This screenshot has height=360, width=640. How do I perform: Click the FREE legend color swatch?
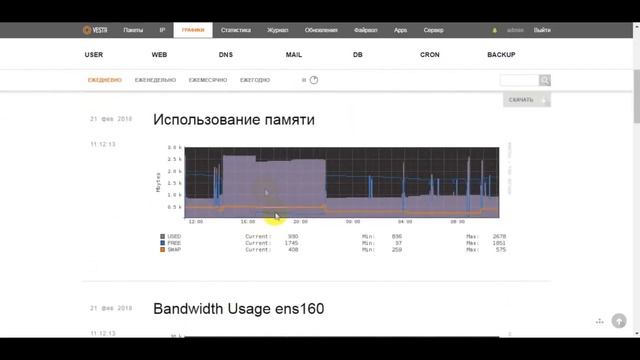[x=162, y=243]
